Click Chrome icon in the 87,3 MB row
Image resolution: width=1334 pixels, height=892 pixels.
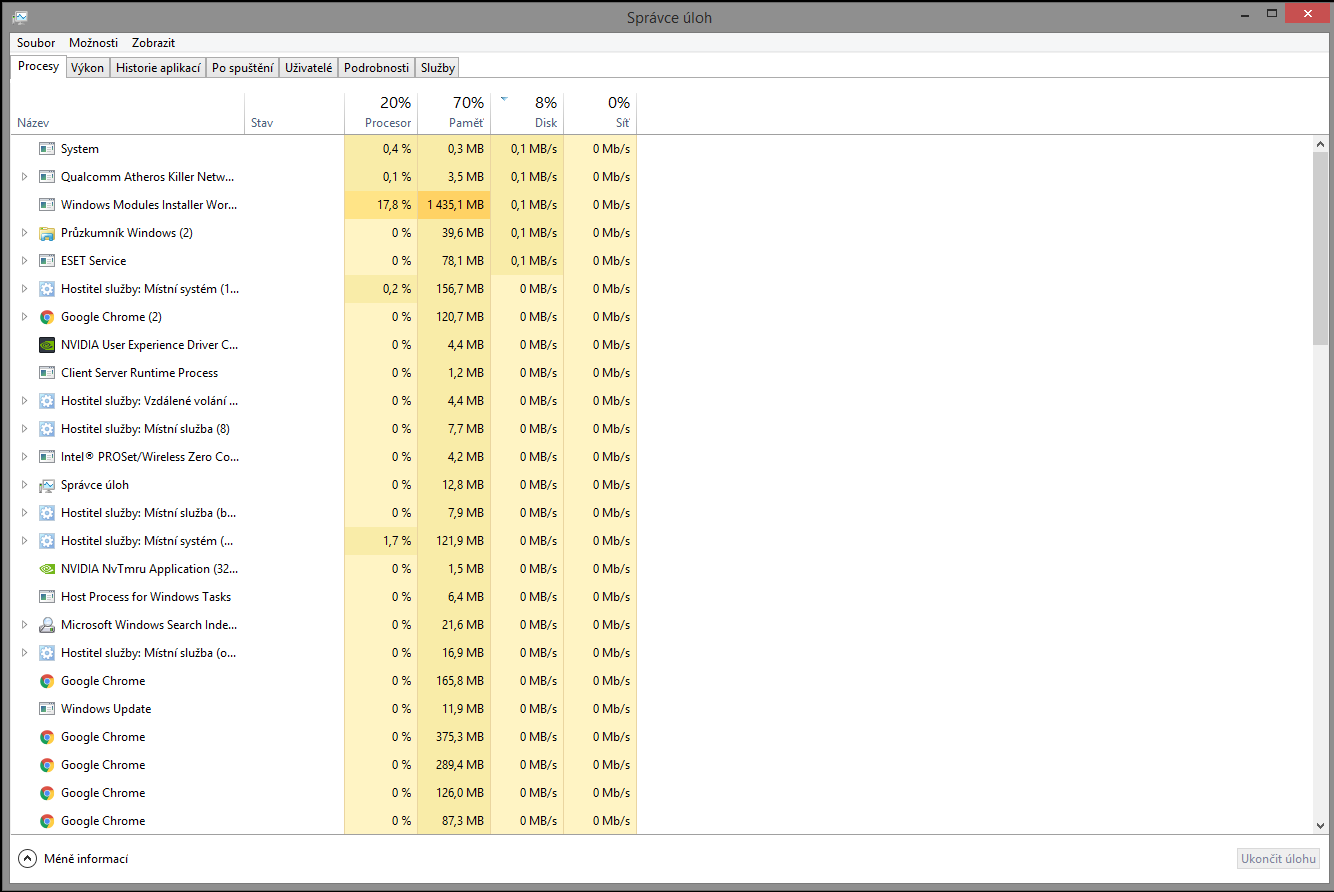tap(46, 821)
